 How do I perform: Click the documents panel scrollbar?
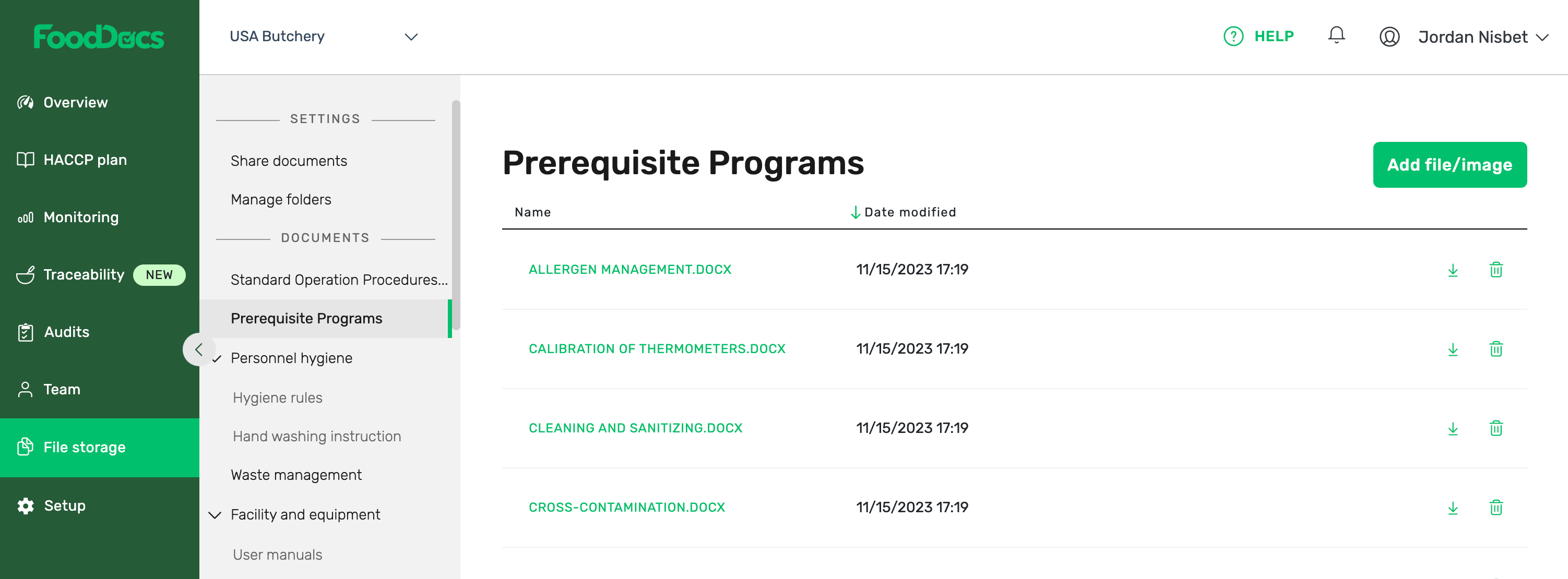coord(455,214)
